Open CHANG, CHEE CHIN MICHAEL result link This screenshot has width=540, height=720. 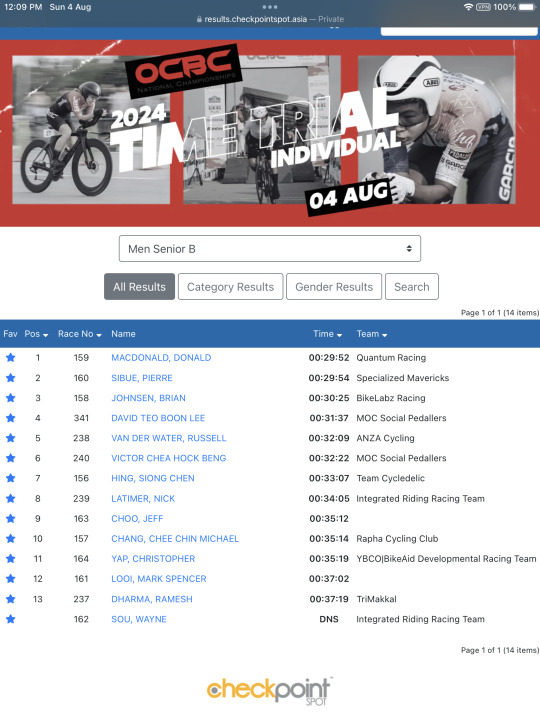175,539
